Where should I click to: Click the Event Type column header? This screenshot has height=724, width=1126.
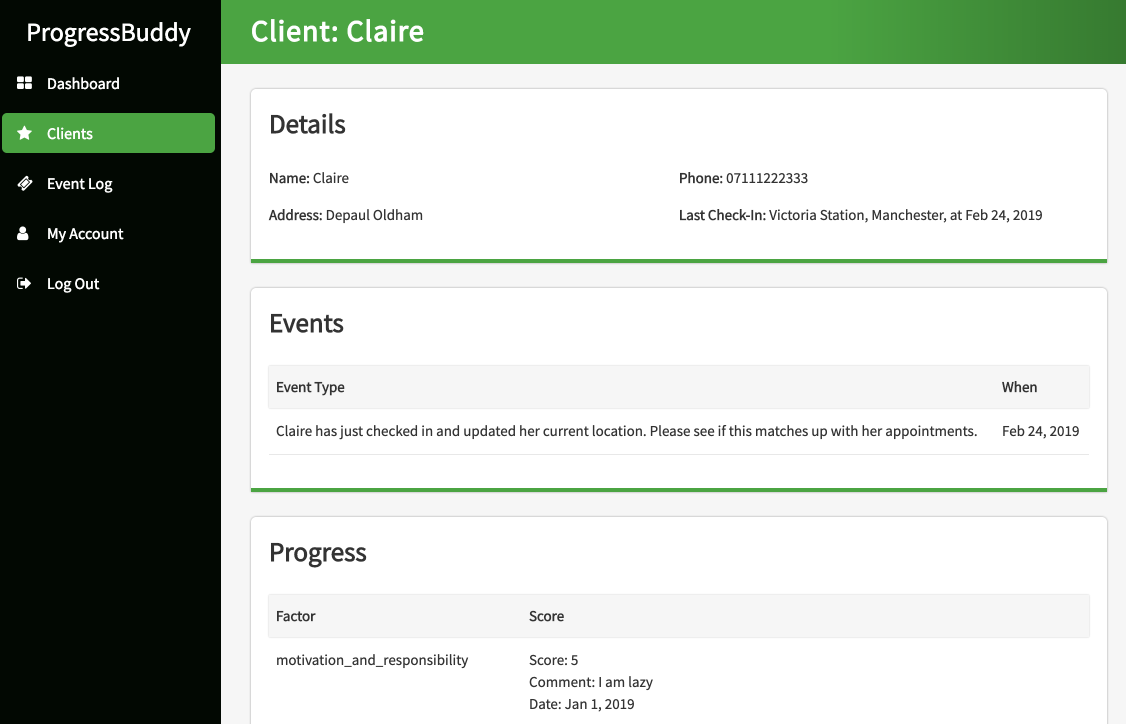click(x=310, y=387)
